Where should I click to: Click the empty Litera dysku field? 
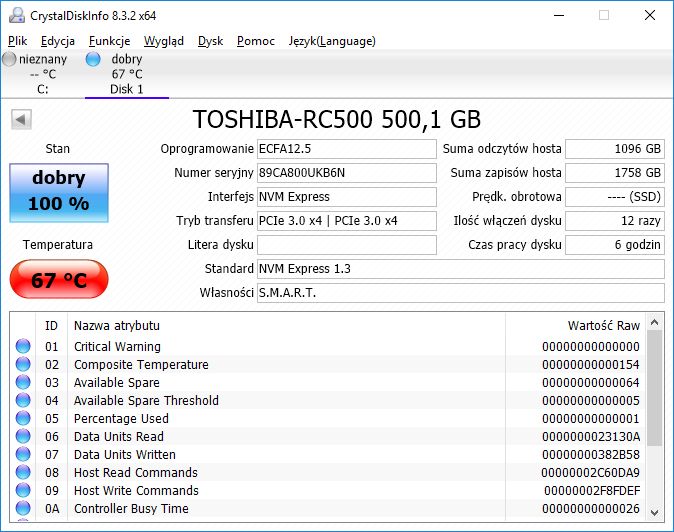click(346, 245)
